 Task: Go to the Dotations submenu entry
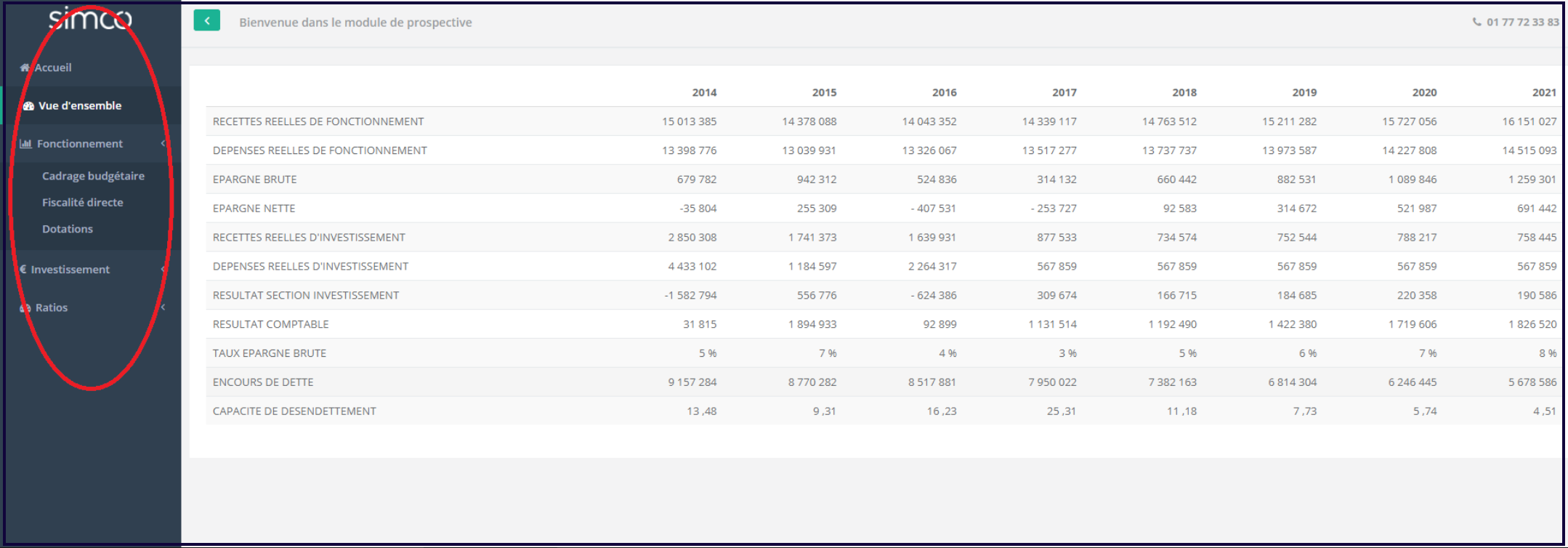pyautogui.click(x=68, y=229)
